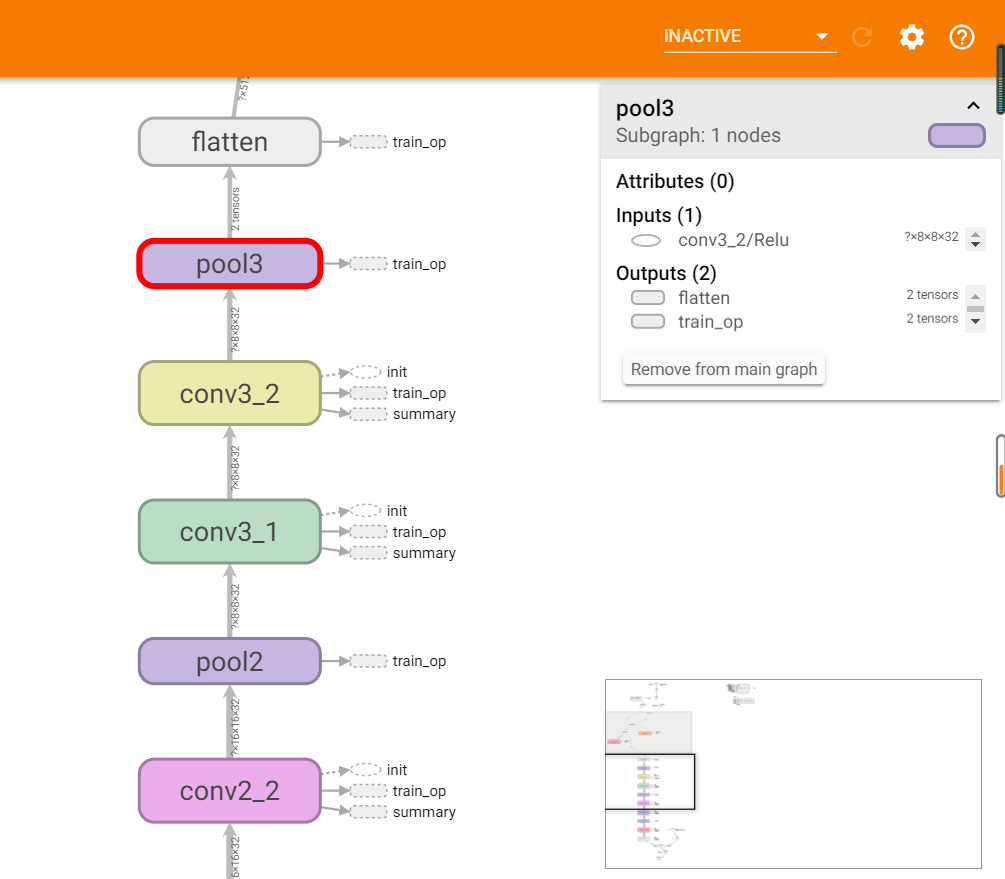
Task: Click the Outputs list down arrow
Action: (975, 321)
